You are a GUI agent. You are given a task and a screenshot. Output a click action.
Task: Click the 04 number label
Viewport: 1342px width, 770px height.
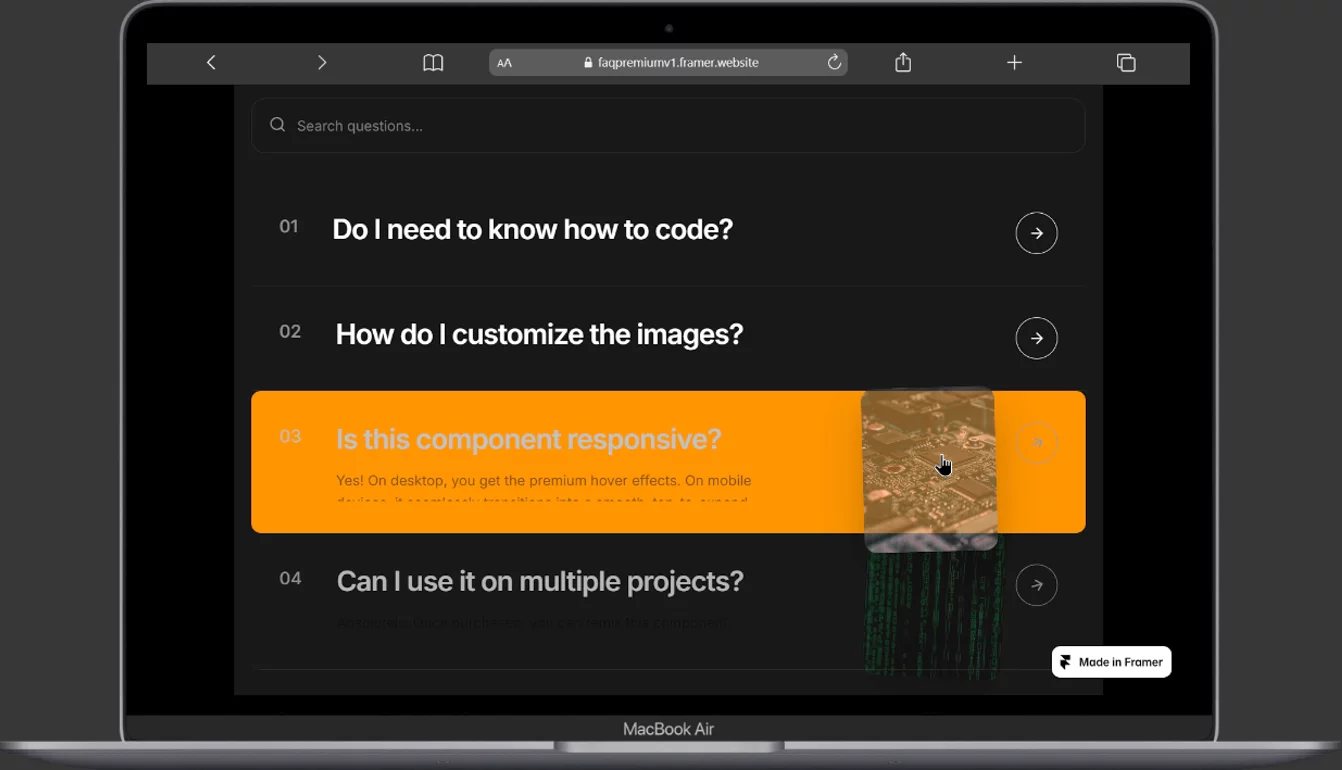tap(290, 579)
